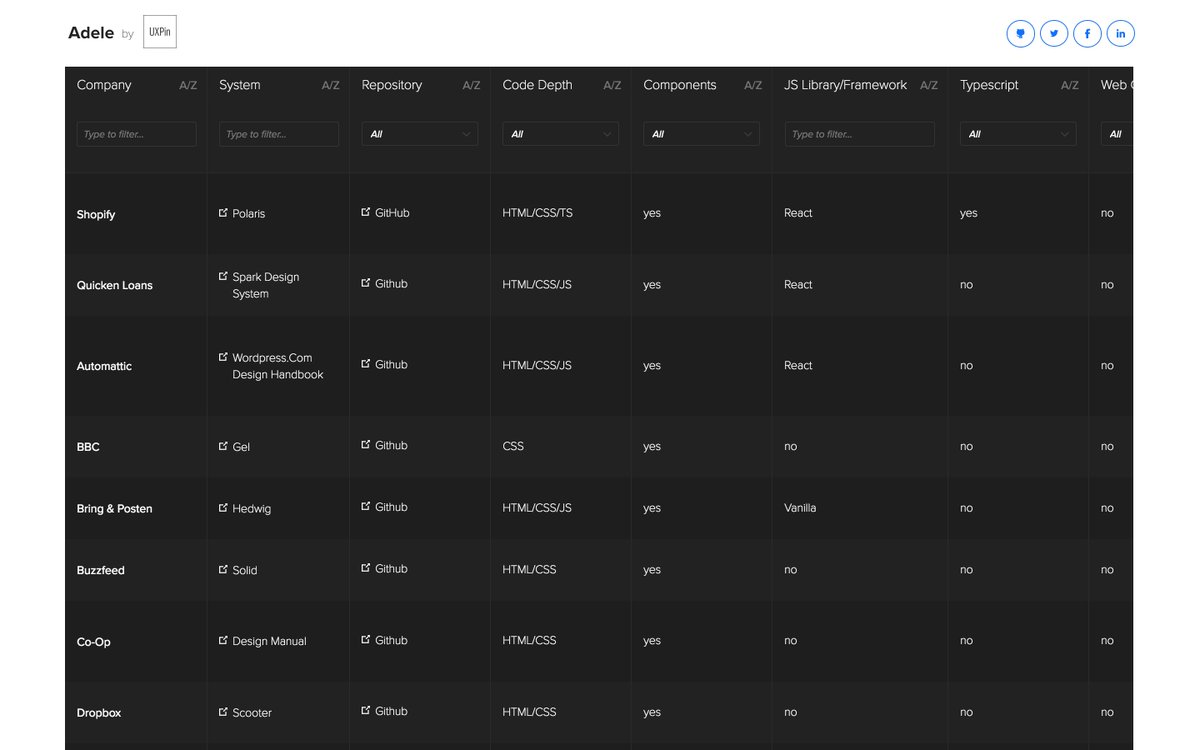Screen dimensions: 1200x750
Task: Click the Typescript column header
Action: pos(989,85)
